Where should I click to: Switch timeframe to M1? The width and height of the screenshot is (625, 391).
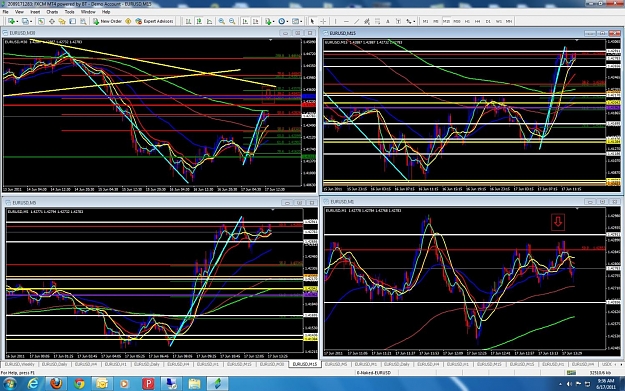point(425,21)
